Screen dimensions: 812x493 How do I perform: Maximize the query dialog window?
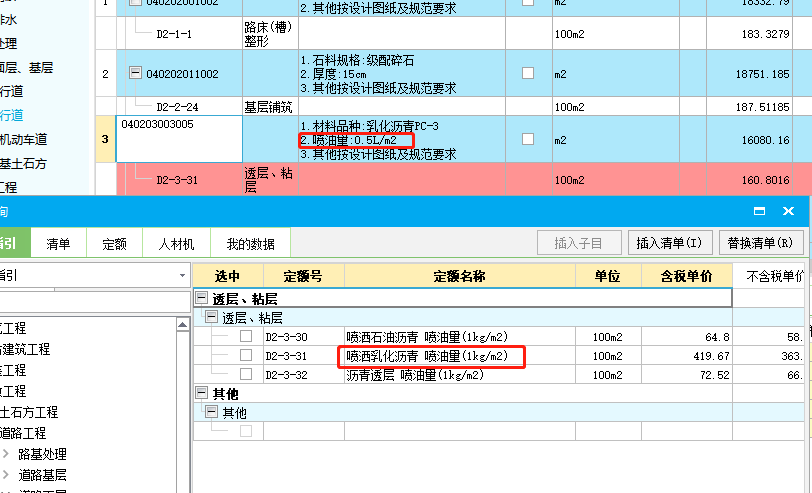click(x=760, y=211)
